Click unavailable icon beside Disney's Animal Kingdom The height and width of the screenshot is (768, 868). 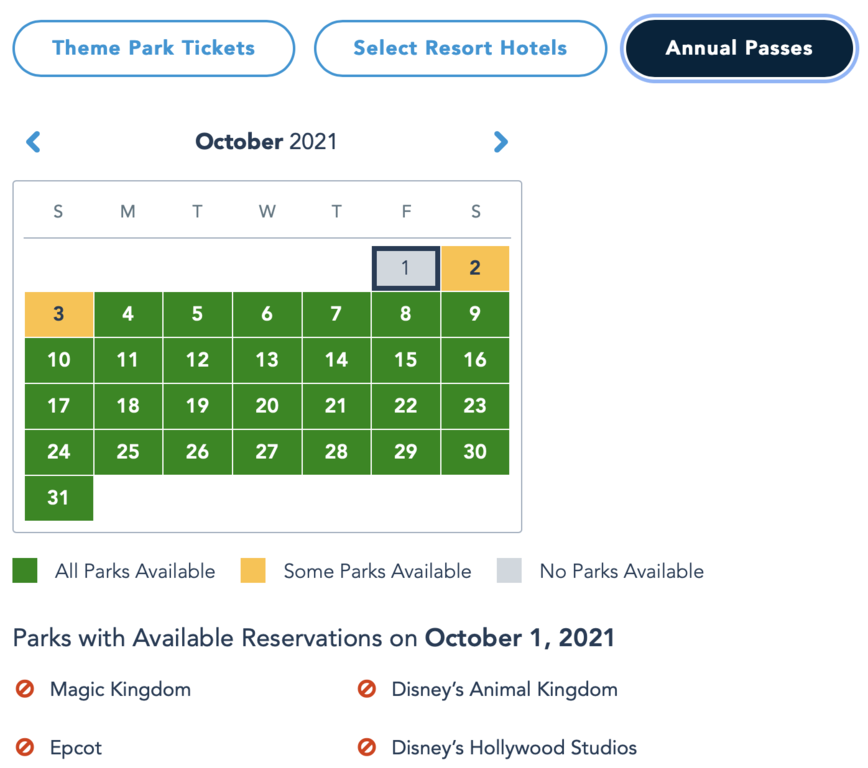point(367,689)
